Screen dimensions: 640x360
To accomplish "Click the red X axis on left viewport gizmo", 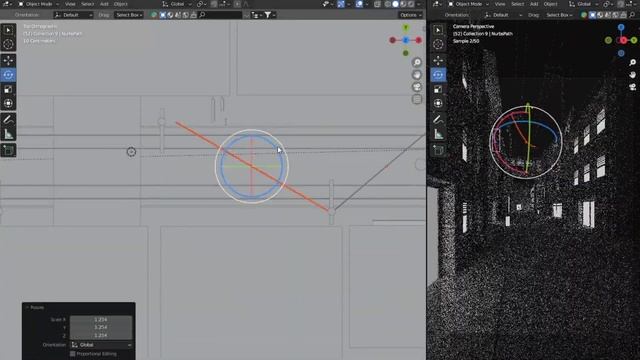I will (x=418, y=40).
